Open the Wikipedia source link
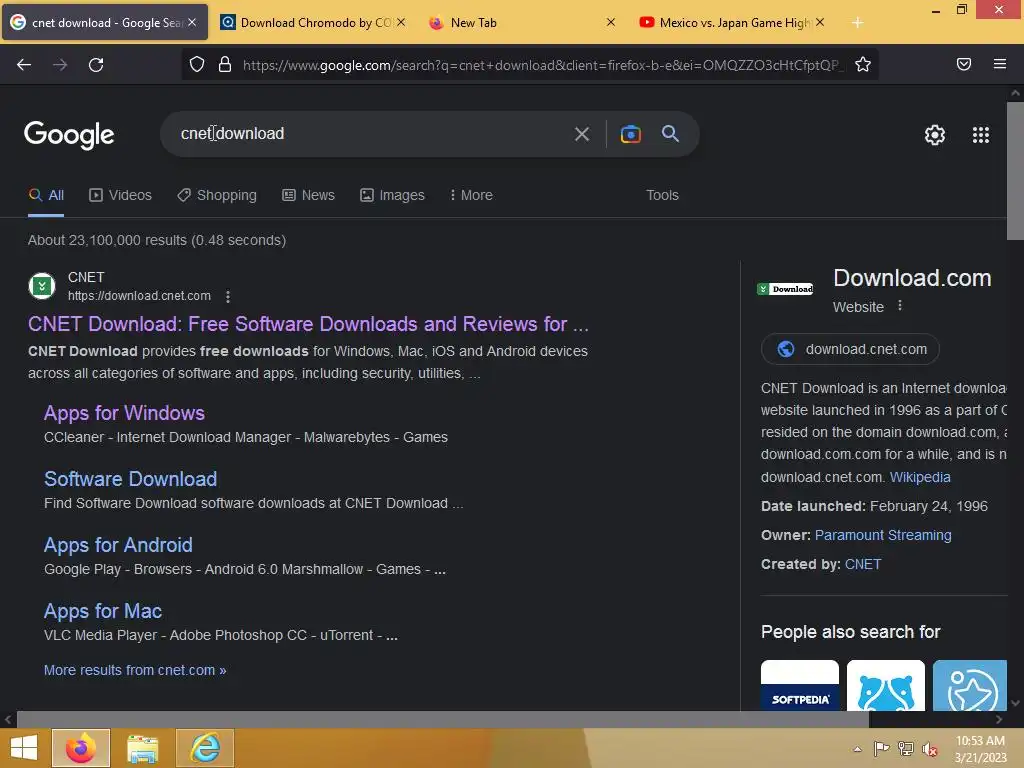 (920, 477)
